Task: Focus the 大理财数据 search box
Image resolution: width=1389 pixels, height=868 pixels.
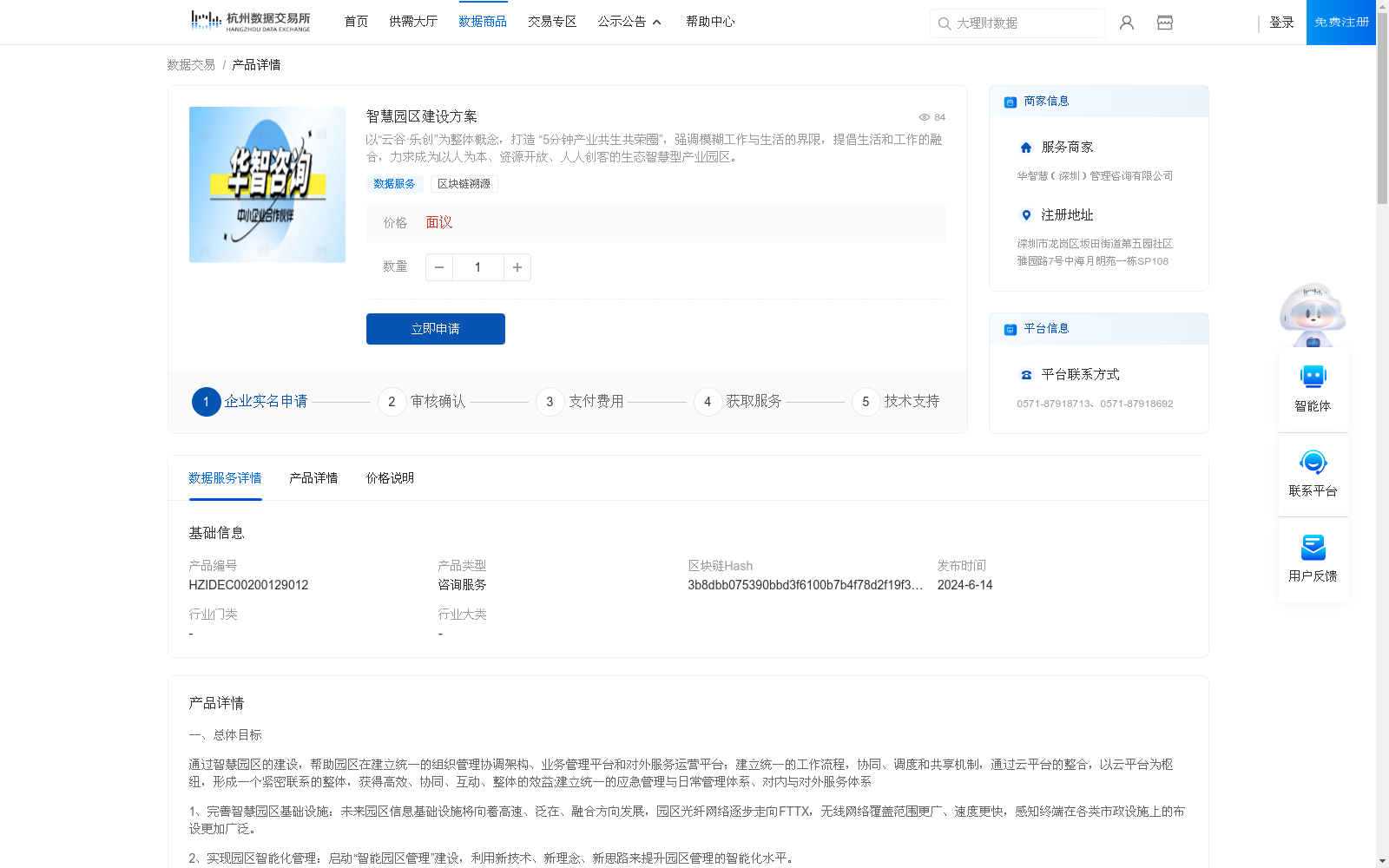Action: [x=1017, y=23]
